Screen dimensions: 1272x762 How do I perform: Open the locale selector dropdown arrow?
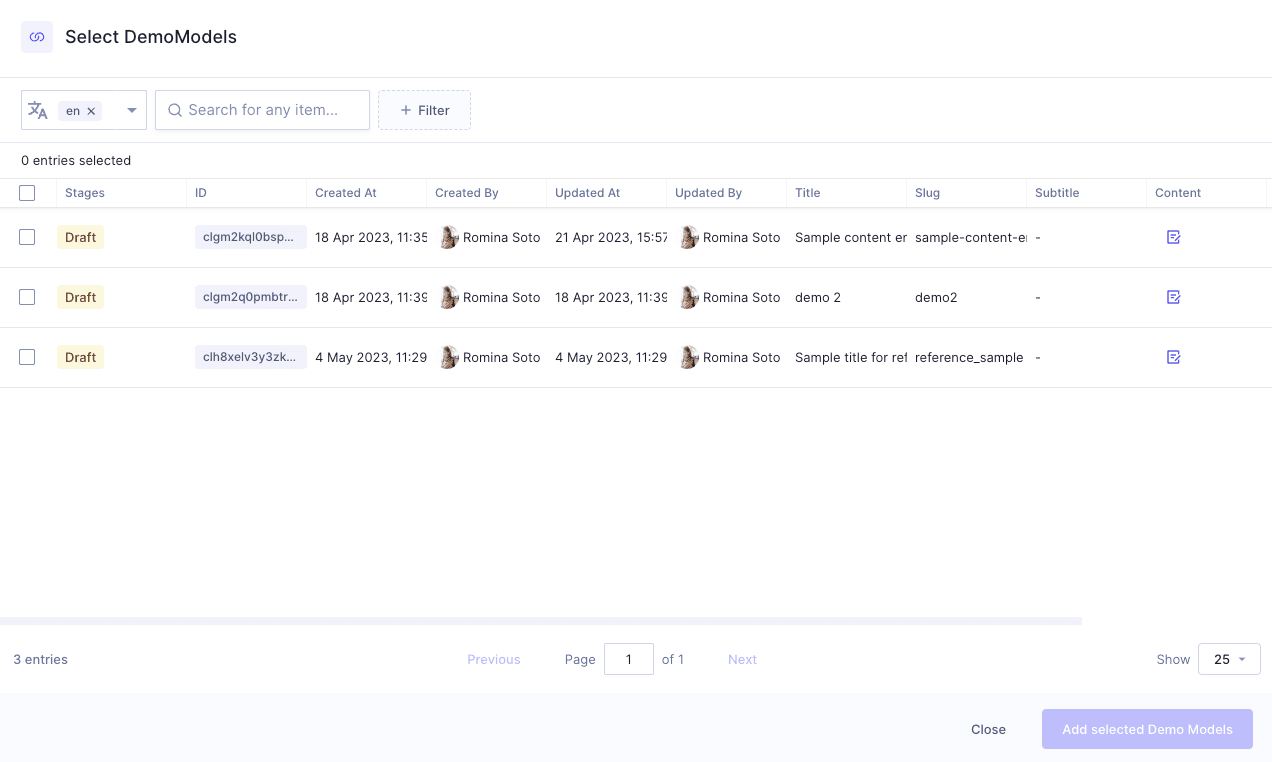pyautogui.click(x=130, y=110)
